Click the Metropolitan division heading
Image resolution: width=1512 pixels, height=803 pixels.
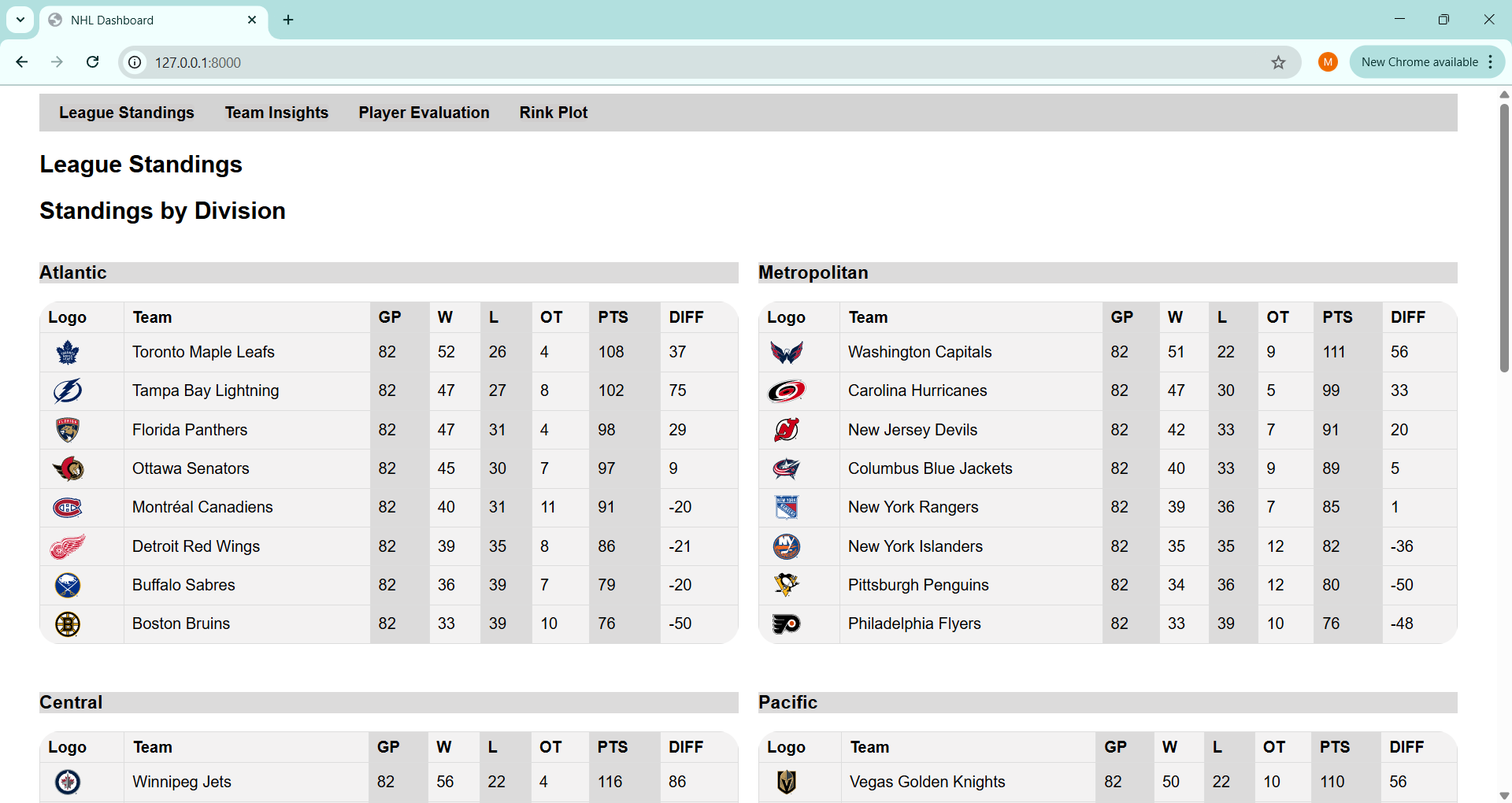coord(813,272)
